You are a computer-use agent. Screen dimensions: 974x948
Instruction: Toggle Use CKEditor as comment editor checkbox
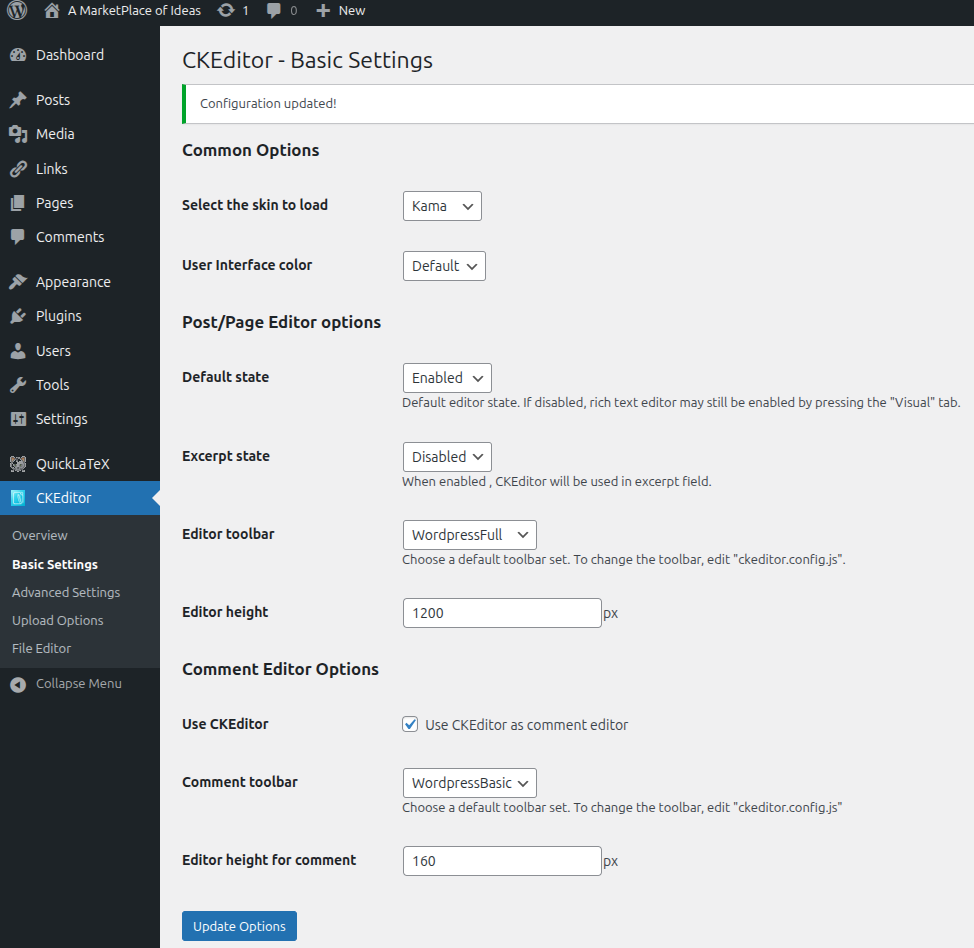coord(410,724)
